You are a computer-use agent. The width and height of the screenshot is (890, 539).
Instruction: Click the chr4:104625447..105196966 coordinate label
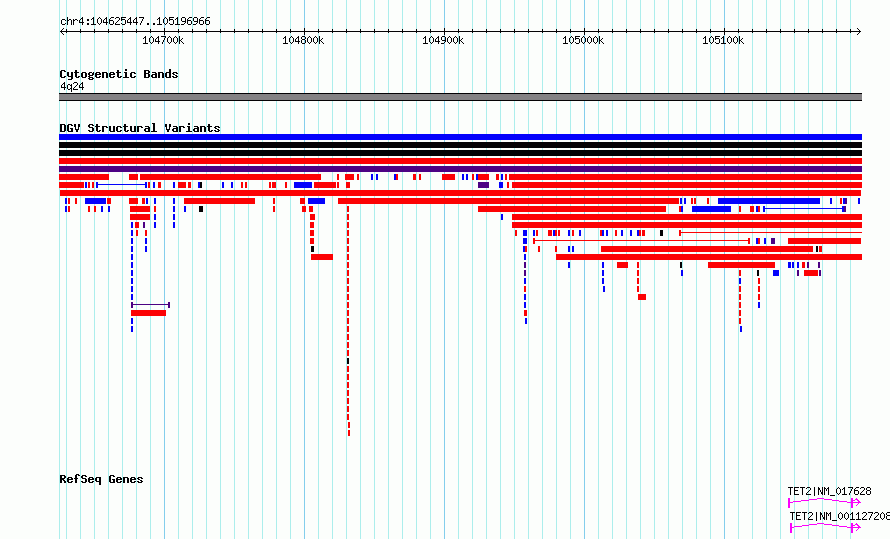point(135,22)
